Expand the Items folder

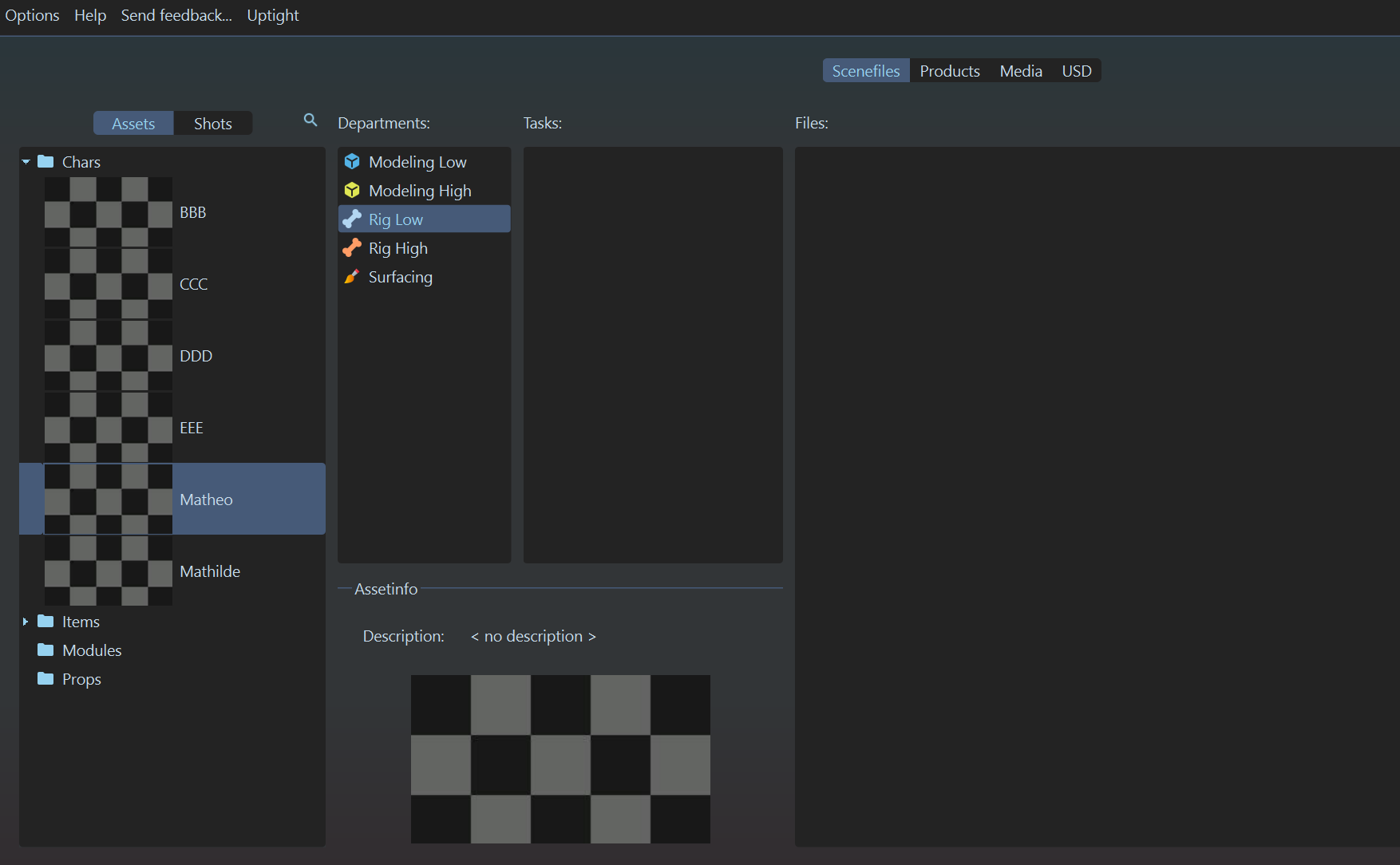coord(26,622)
